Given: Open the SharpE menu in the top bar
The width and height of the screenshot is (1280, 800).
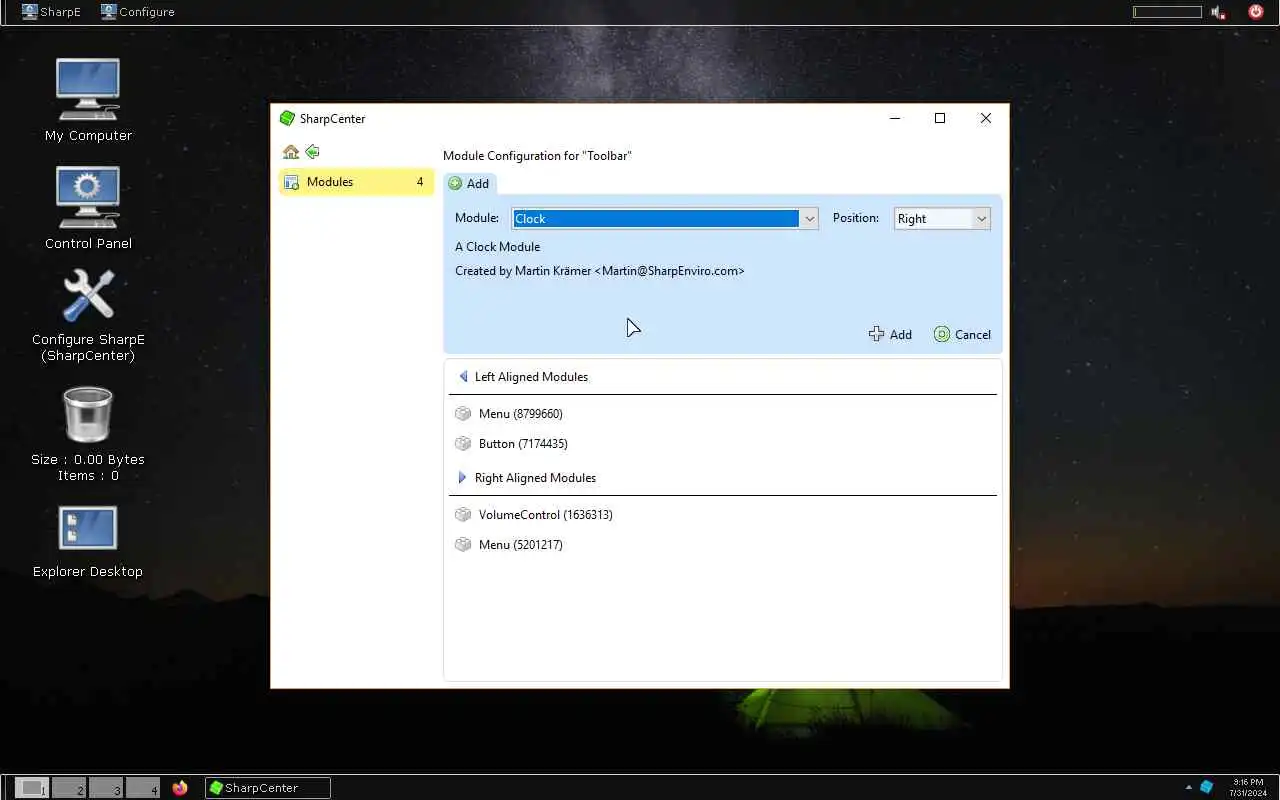Looking at the screenshot, I should [52, 12].
